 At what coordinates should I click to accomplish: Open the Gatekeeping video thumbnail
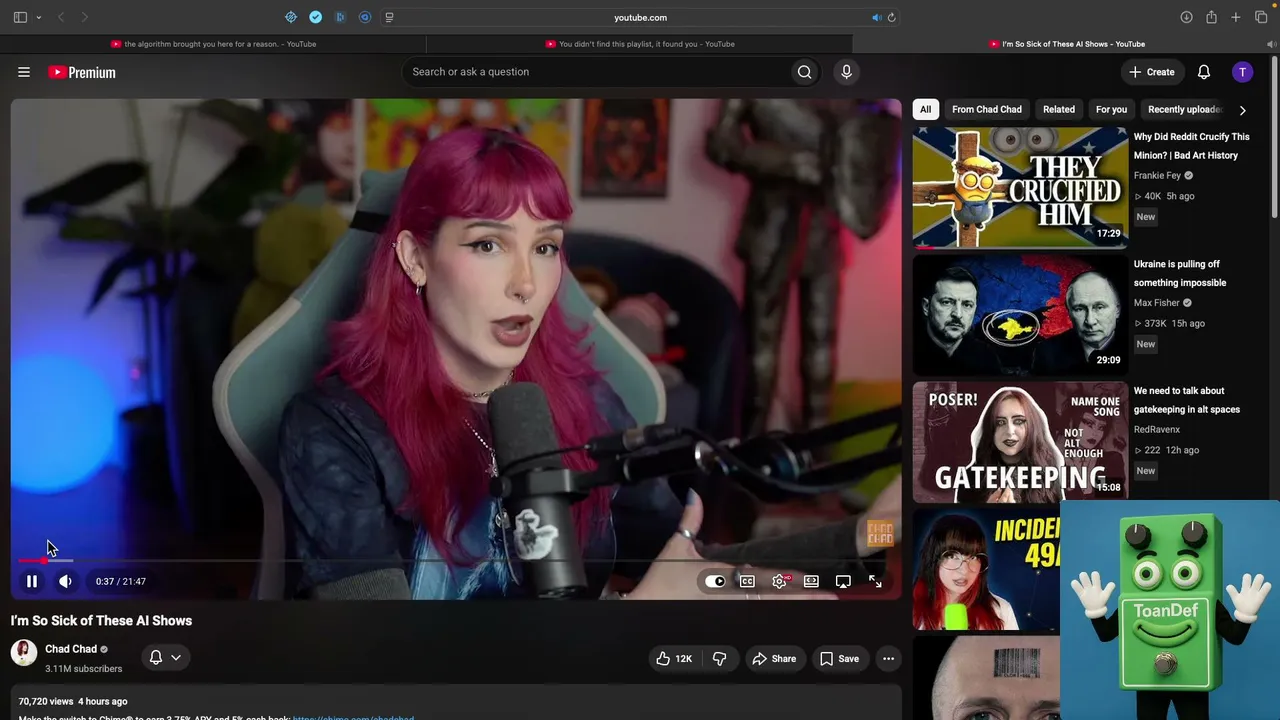point(1020,441)
